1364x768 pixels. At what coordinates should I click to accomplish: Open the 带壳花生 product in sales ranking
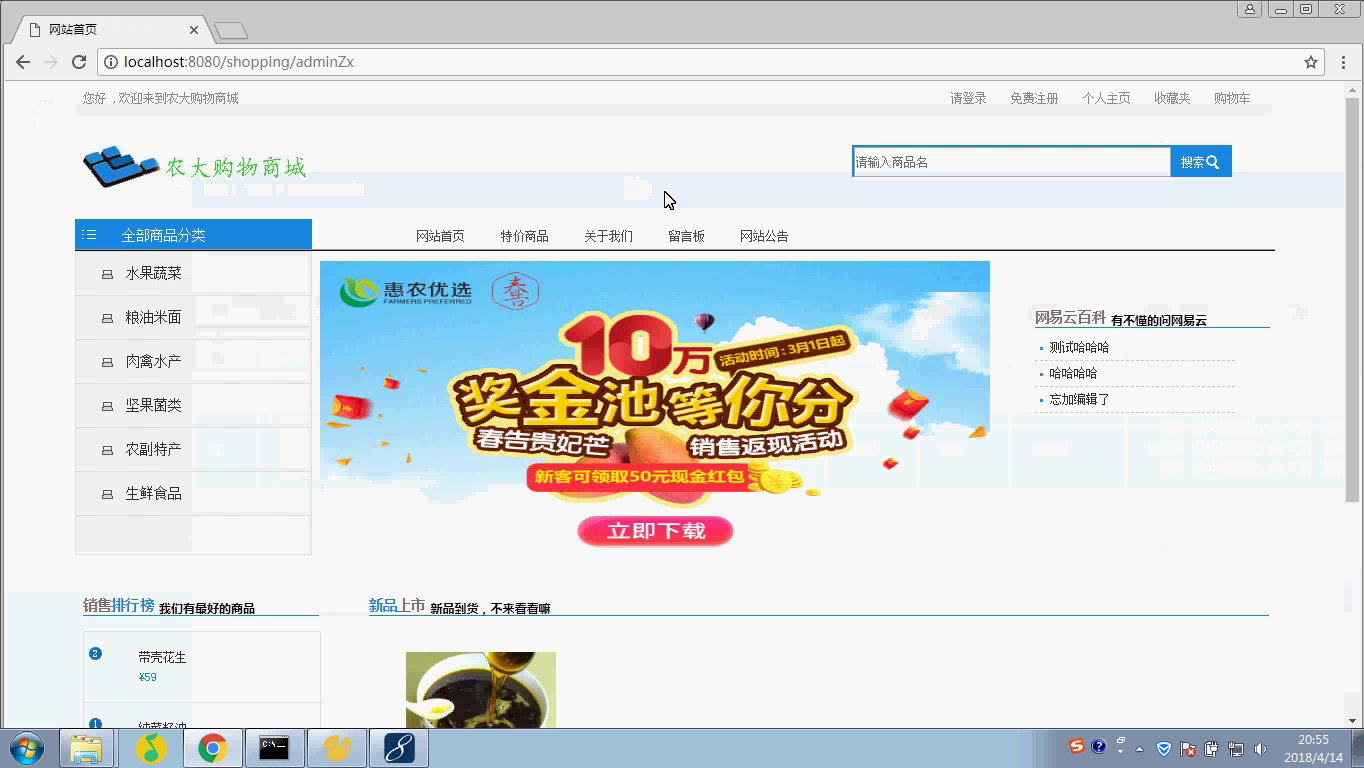[x=162, y=657]
